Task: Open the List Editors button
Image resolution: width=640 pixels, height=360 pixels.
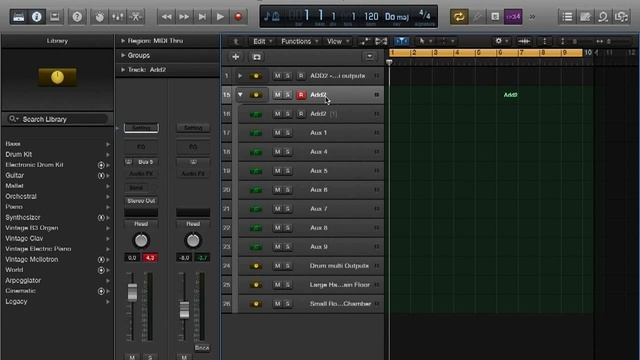Action: pos(567,17)
